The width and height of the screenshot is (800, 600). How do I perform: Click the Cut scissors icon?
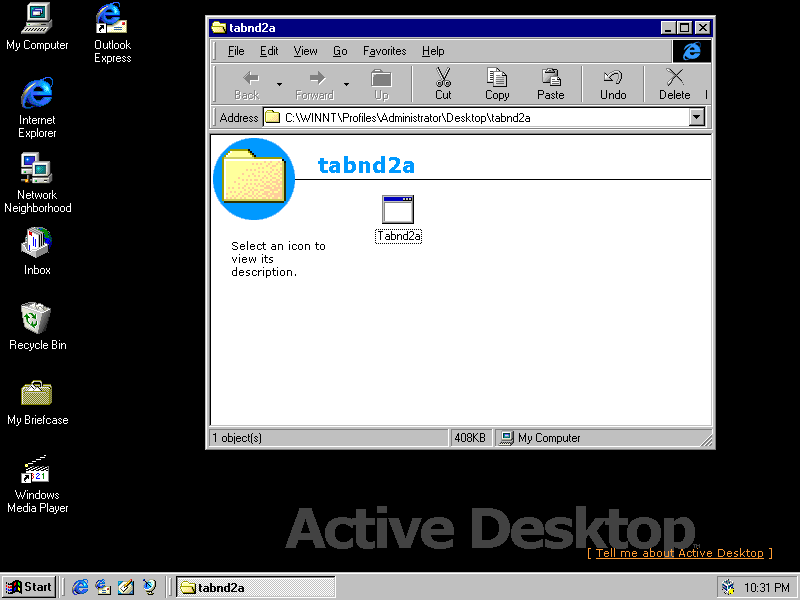[443, 84]
